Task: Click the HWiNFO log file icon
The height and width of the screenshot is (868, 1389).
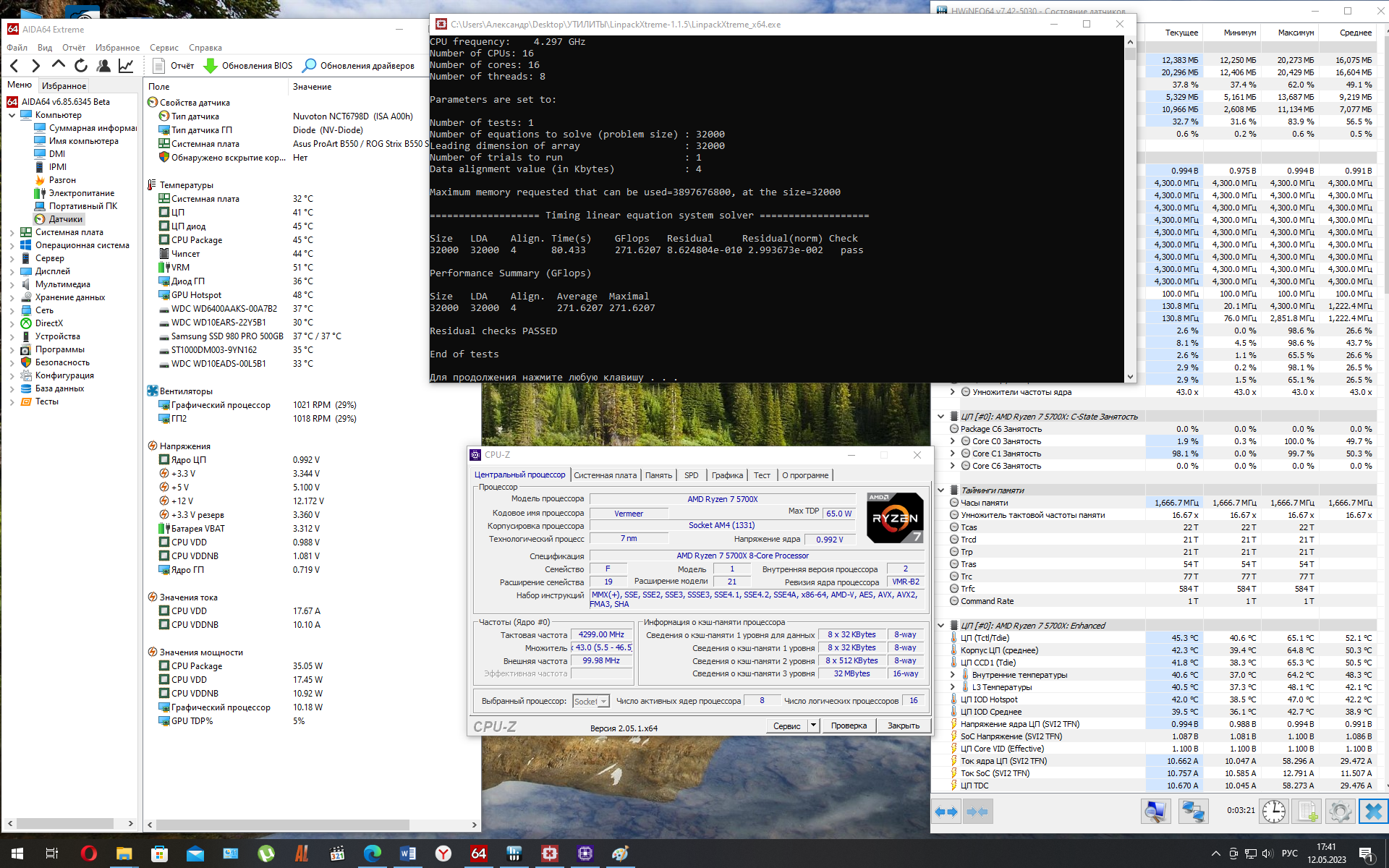Action: (1307, 811)
